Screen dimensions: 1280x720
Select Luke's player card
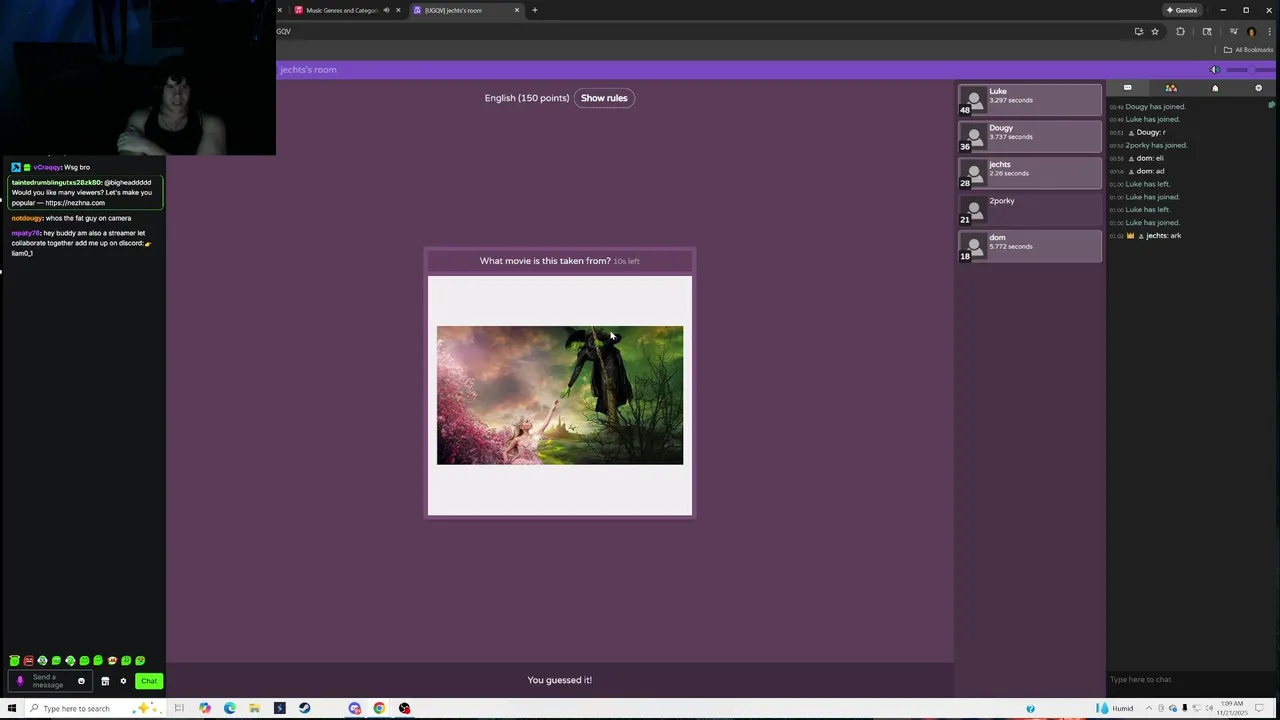pyautogui.click(x=1030, y=100)
